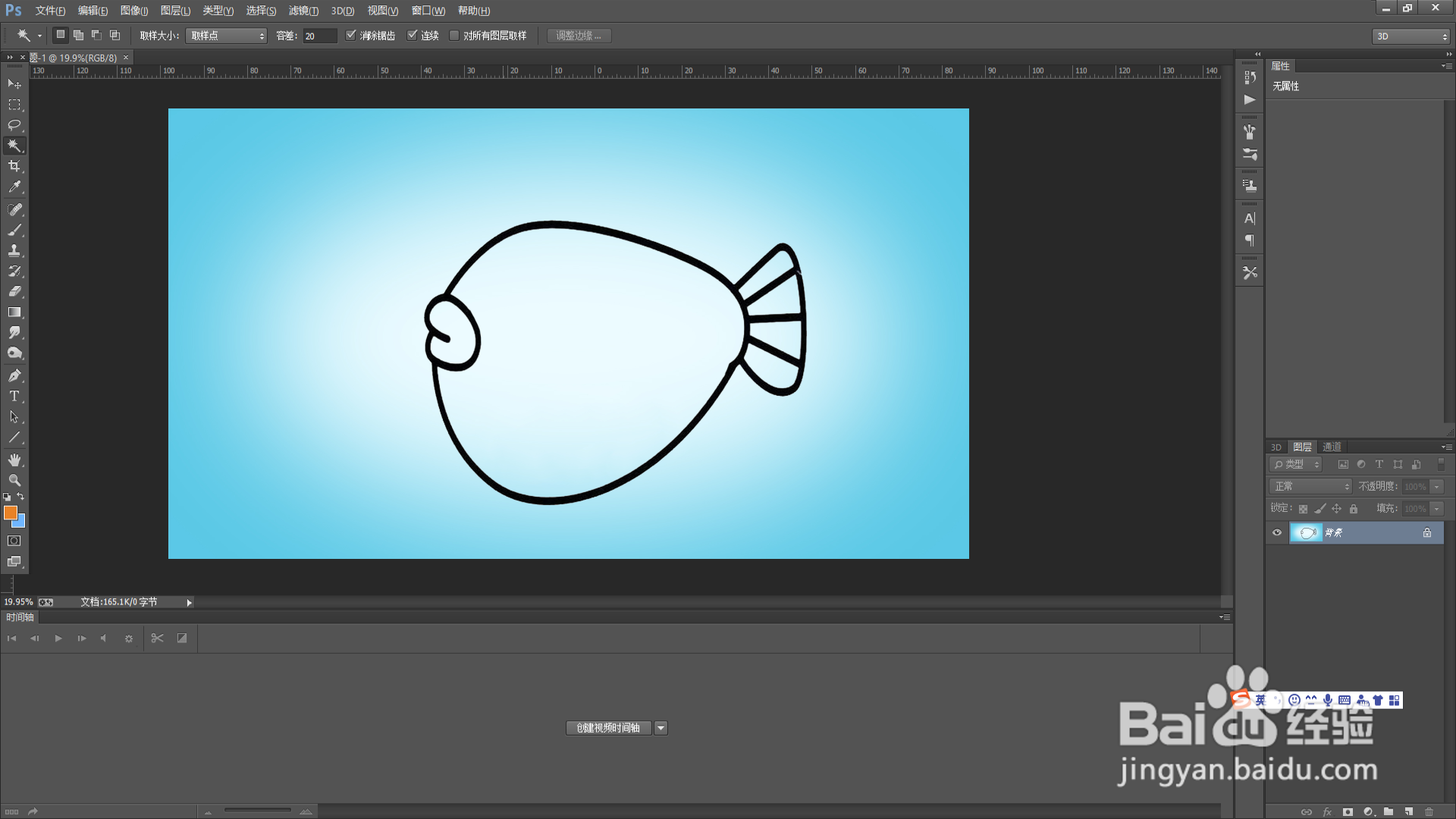This screenshot has height=819, width=1456.
Task: Select the Zoom tool
Action: click(x=14, y=480)
